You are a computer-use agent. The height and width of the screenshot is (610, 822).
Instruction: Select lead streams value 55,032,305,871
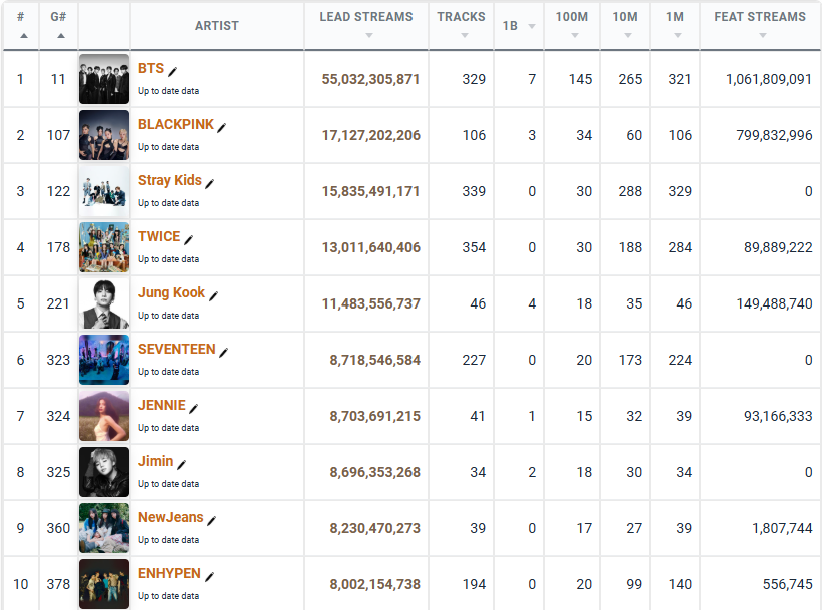point(371,80)
